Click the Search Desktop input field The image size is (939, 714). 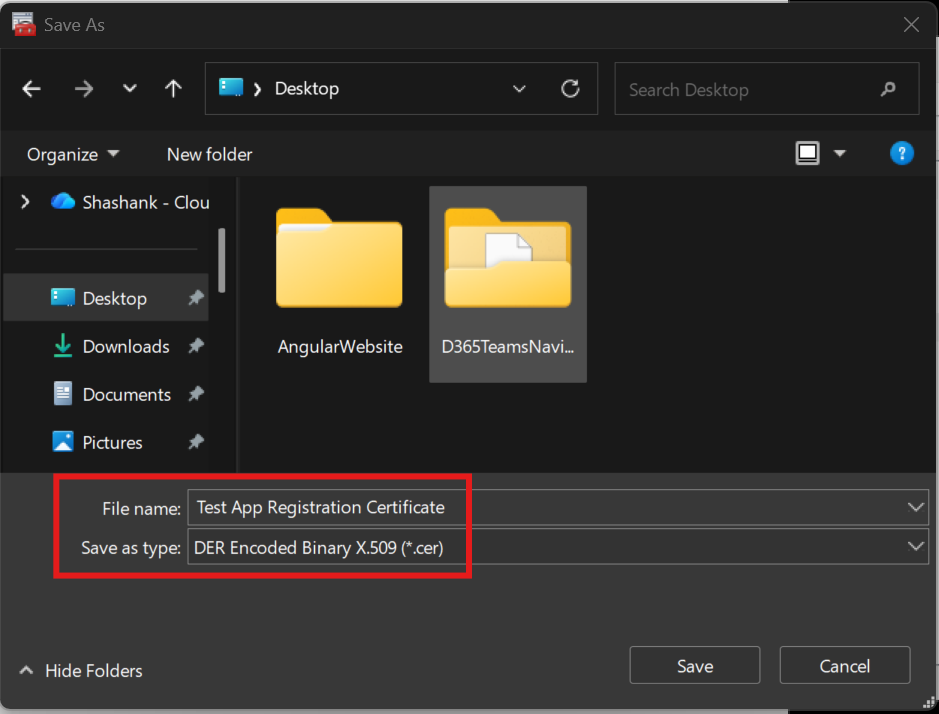point(767,89)
